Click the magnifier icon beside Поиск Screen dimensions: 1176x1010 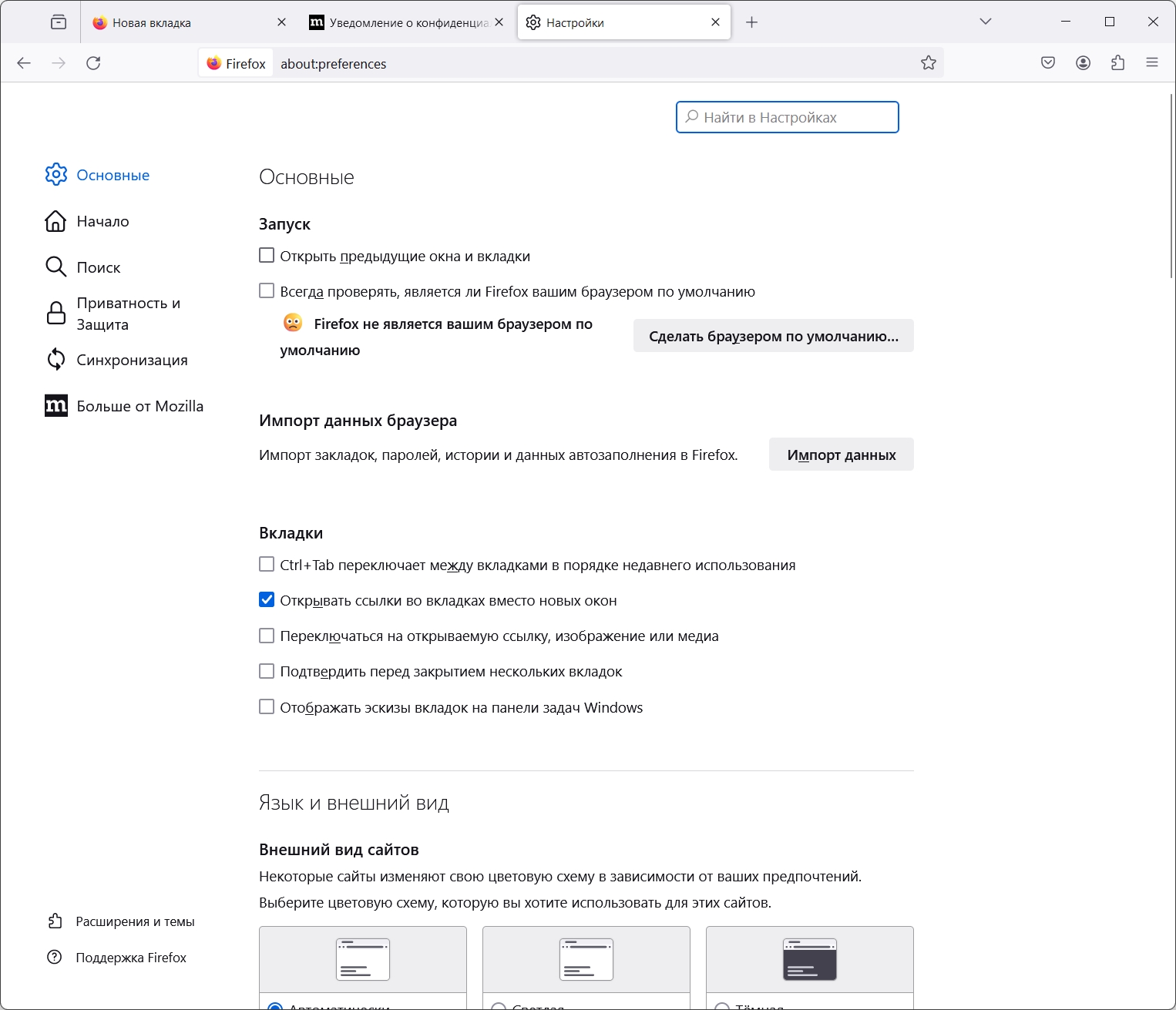(55, 267)
